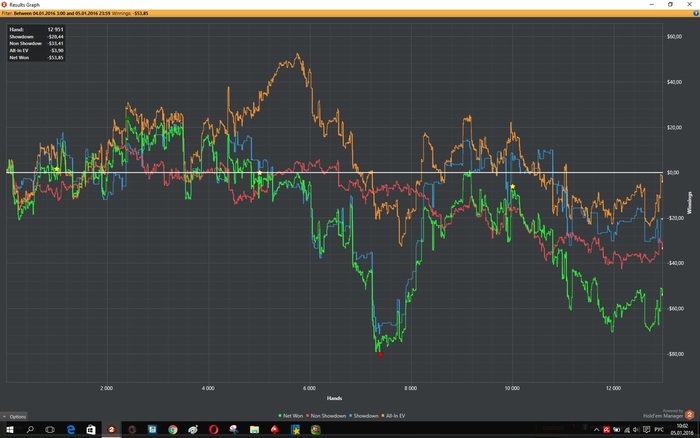Image resolution: width=700 pixels, height=438 pixels.
Task: Switch to Hold'em Manager 2 taskbar icon
Action: (112, 430)
